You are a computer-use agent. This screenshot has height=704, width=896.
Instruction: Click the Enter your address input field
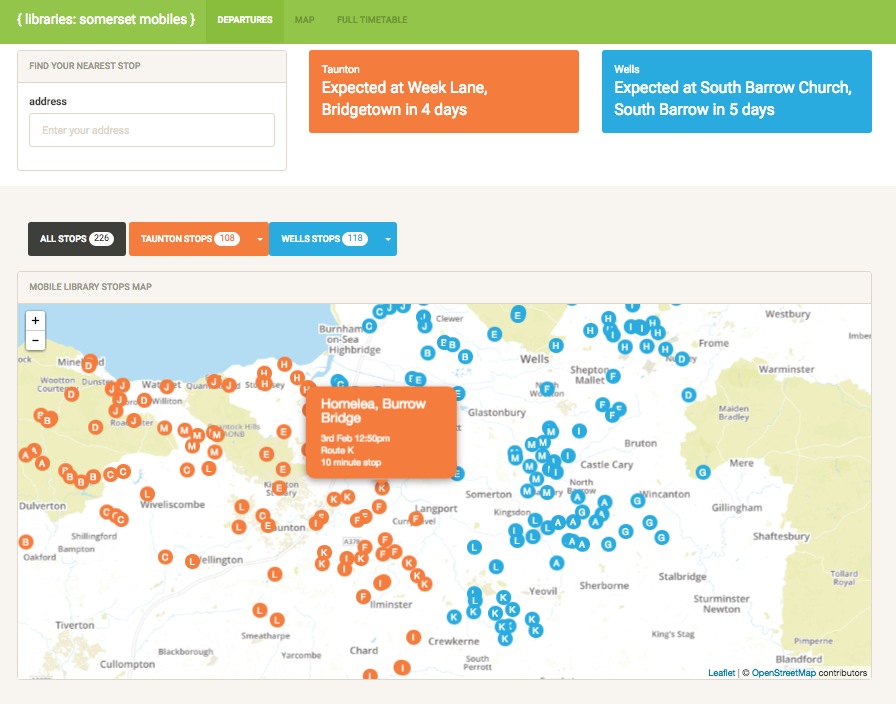pyautogui.click(x=151, y=130)
